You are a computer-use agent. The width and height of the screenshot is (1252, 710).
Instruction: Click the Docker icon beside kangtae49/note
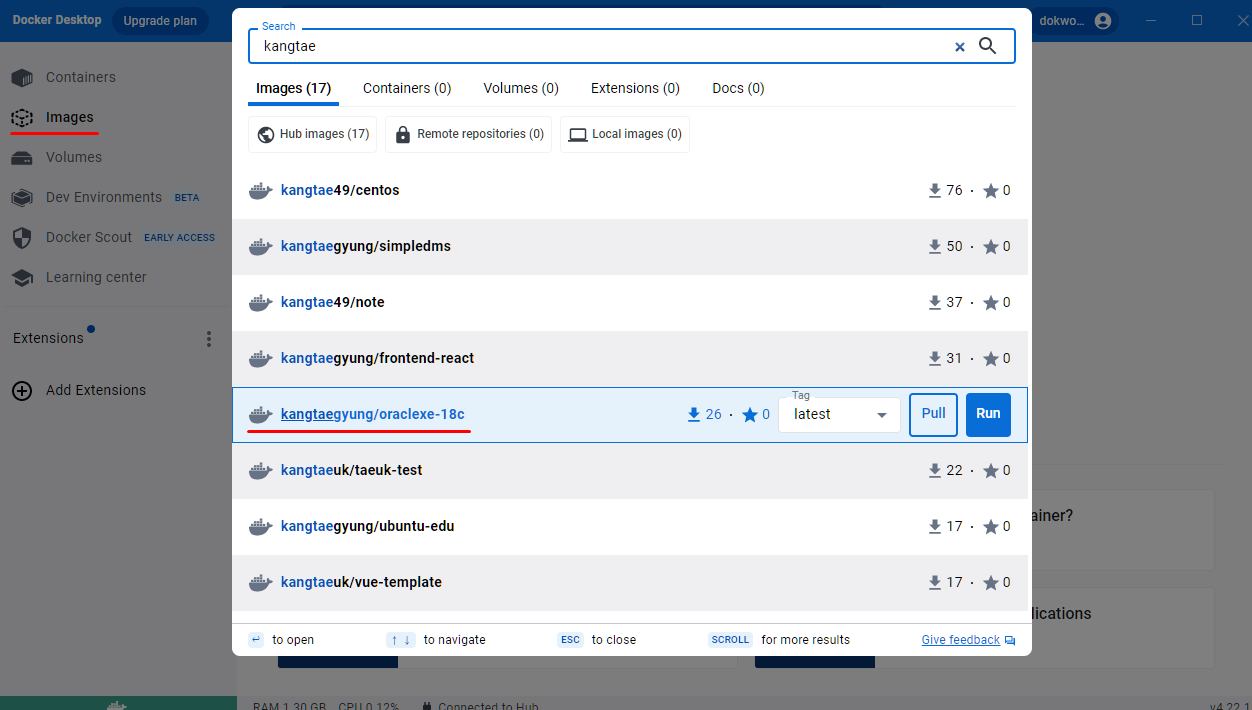[260, 303]
